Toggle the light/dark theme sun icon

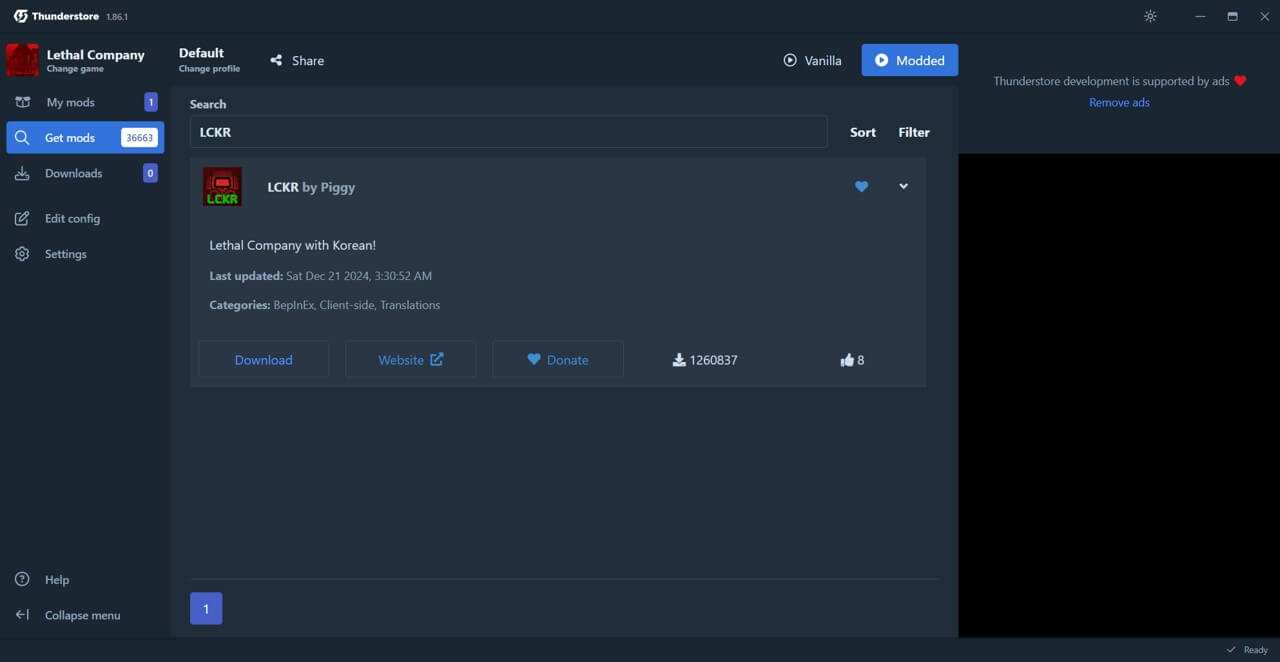click(x=1150, y=16)
